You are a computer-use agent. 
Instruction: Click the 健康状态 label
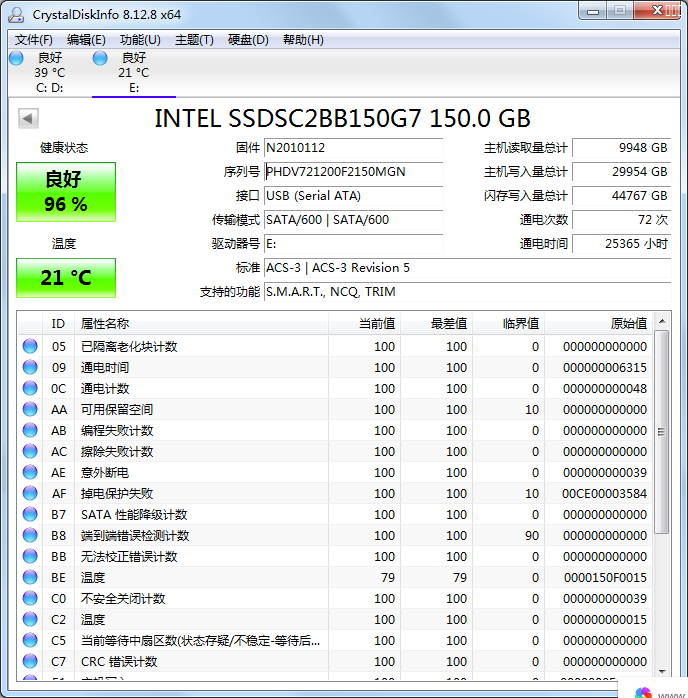coord(64,148)
